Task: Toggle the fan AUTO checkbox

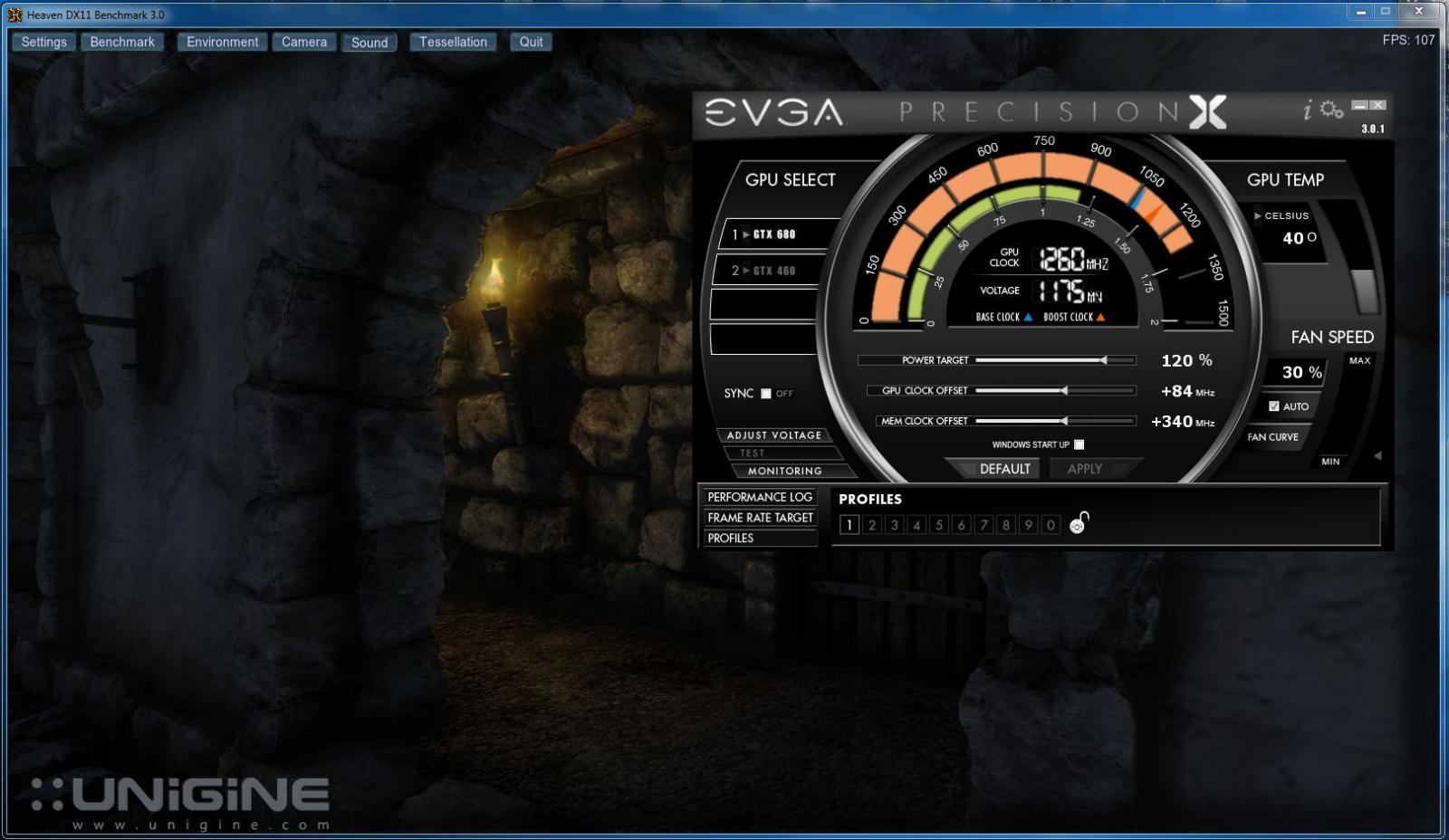Action: pos(1274,406)
